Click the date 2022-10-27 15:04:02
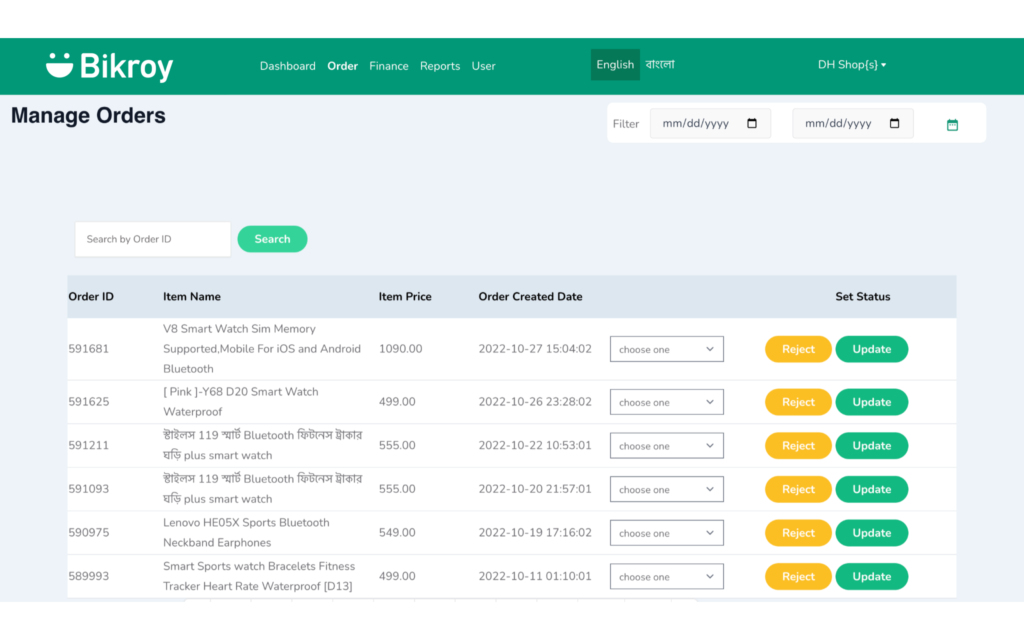1024x640 pixels. [535, 349]
